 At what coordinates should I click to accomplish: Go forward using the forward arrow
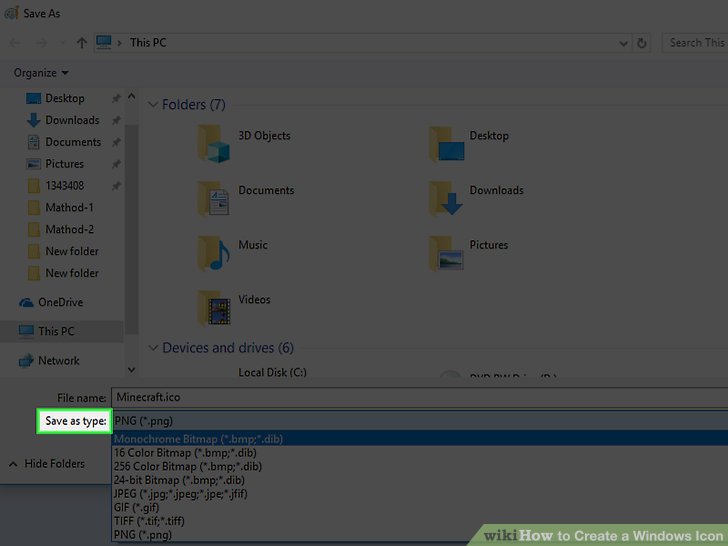pos(41,43)
